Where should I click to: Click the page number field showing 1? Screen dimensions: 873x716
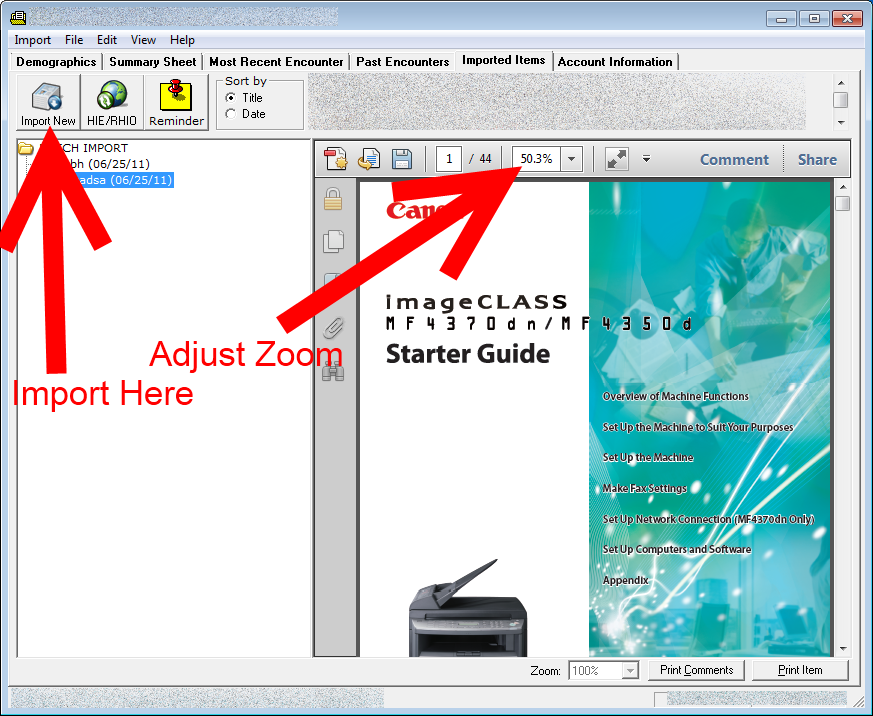(449, 159)
